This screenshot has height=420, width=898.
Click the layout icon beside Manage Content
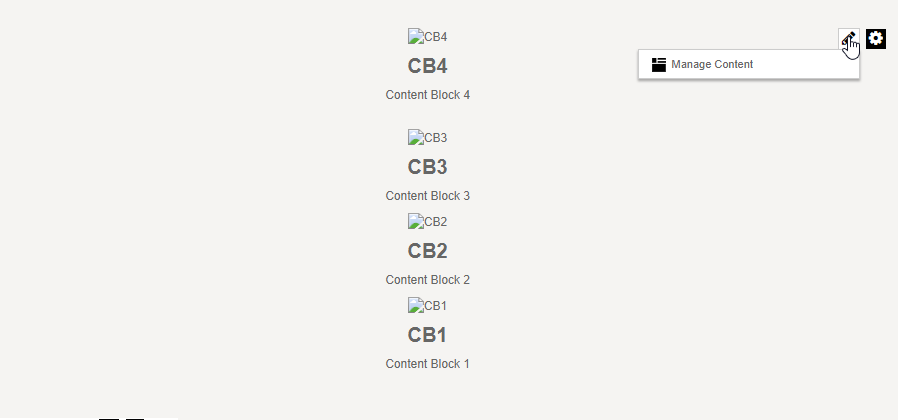click(x=659, y=64)
